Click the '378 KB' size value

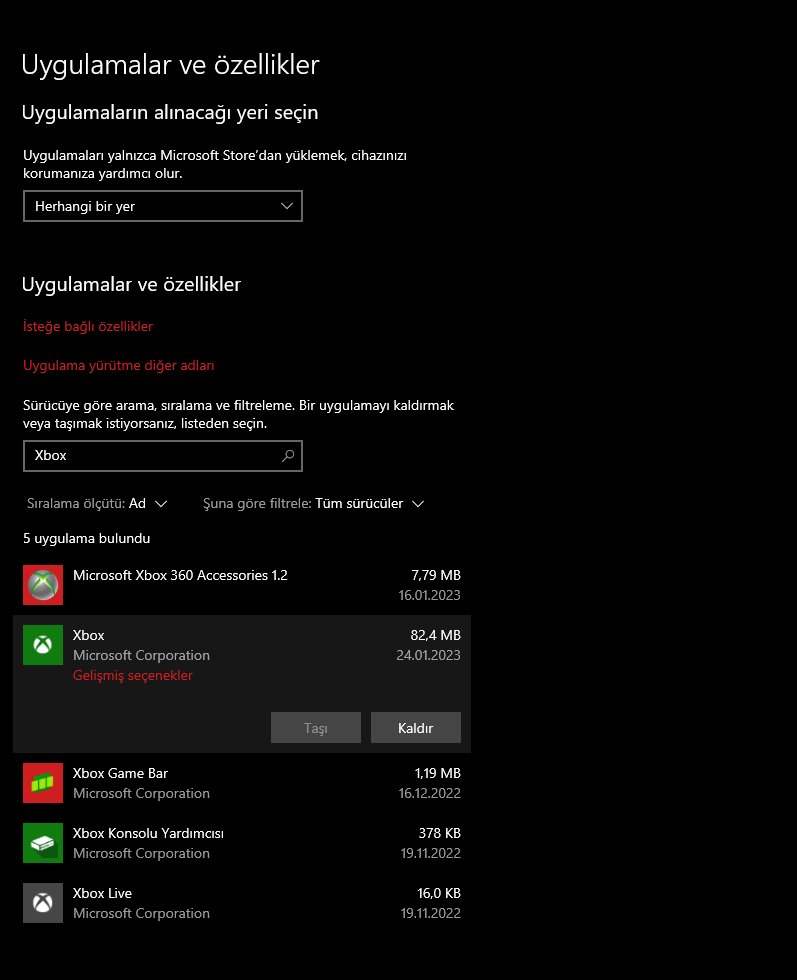(439, 833)
